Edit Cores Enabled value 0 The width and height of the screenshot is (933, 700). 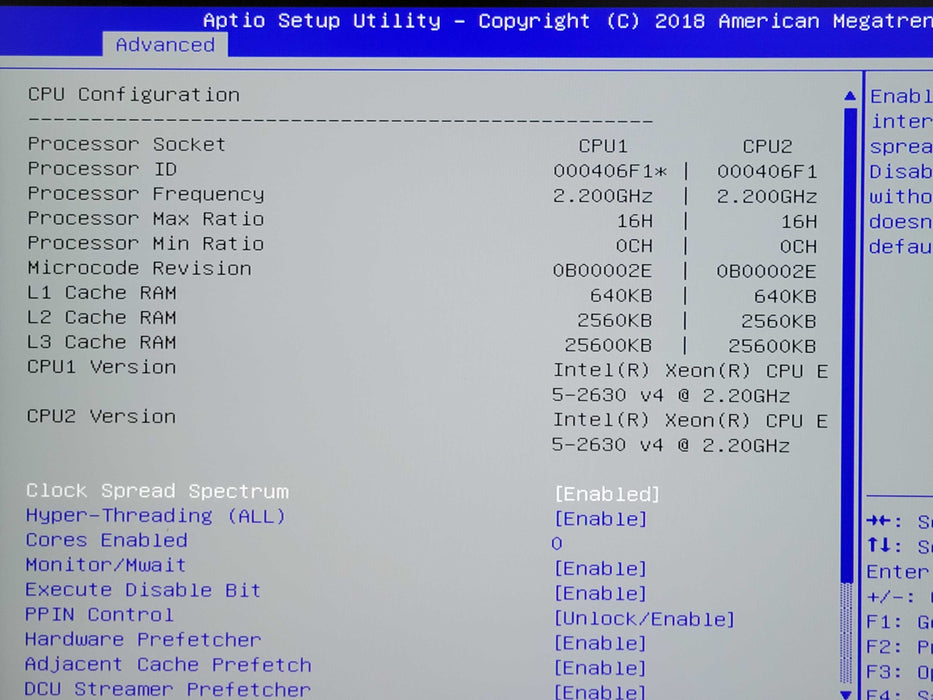click(x=557, y=543)
